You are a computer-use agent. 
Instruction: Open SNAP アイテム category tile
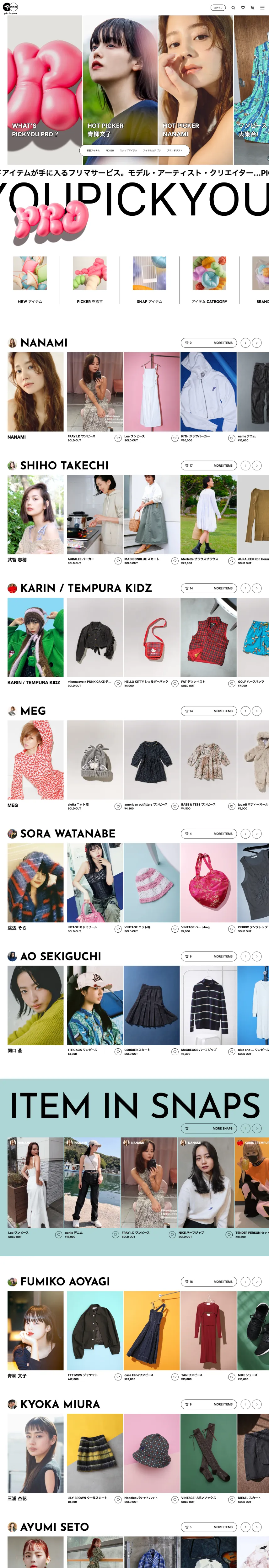(150, 280)
